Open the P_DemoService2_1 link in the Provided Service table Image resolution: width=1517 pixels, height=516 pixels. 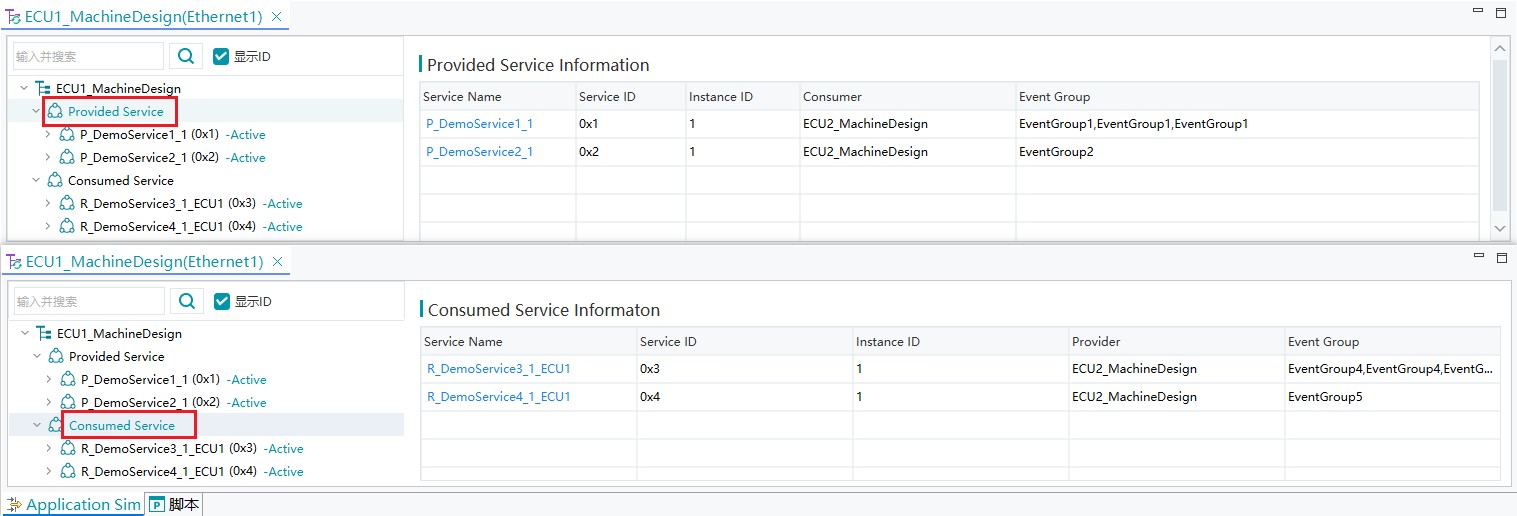pos(479,152)
